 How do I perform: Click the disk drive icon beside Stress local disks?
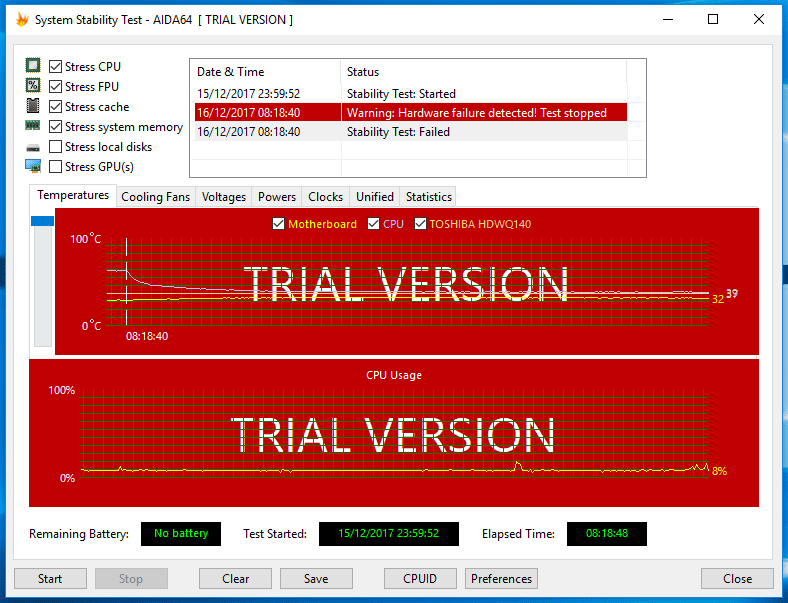click(x=33, y=147)
